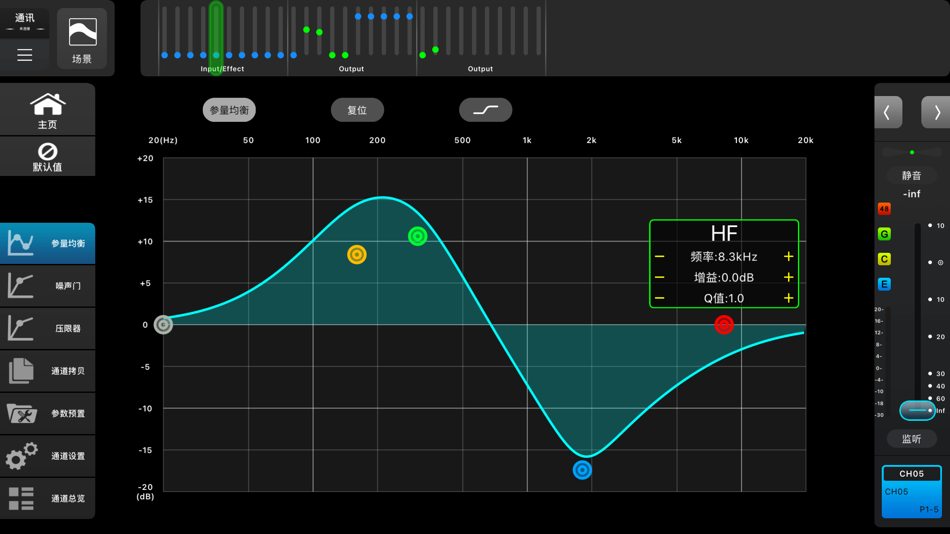Go to 主页 home page
This screenshot has height=534, width=950.
point(47,110)
